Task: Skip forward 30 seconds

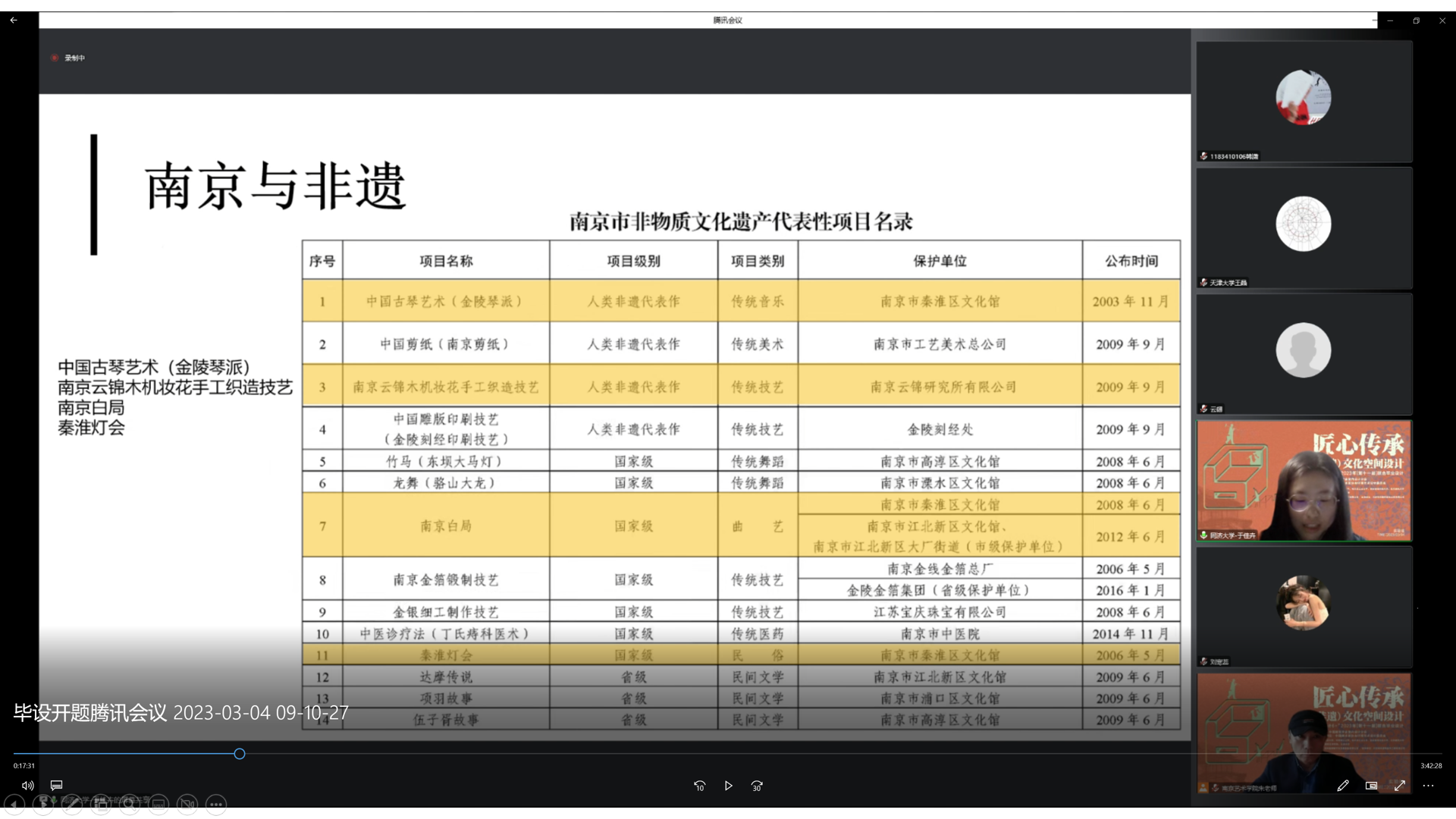Action: pyautogui.click(x=757, y=786)
